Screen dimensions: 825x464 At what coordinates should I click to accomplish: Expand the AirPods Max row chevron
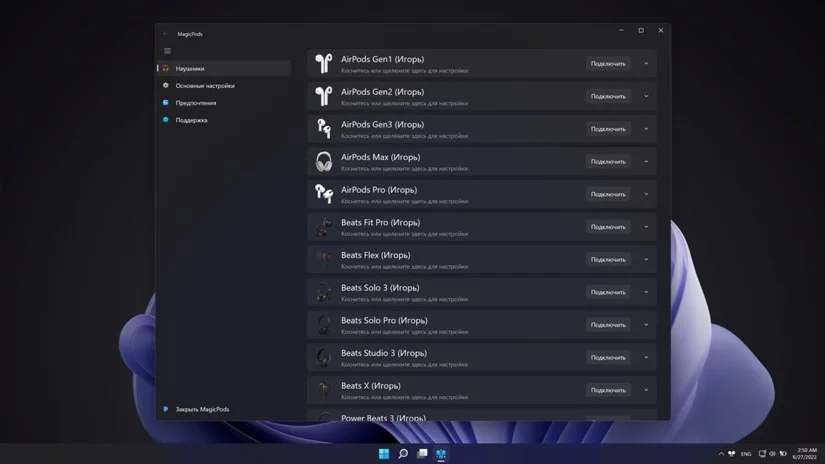(x=646, y=162)
